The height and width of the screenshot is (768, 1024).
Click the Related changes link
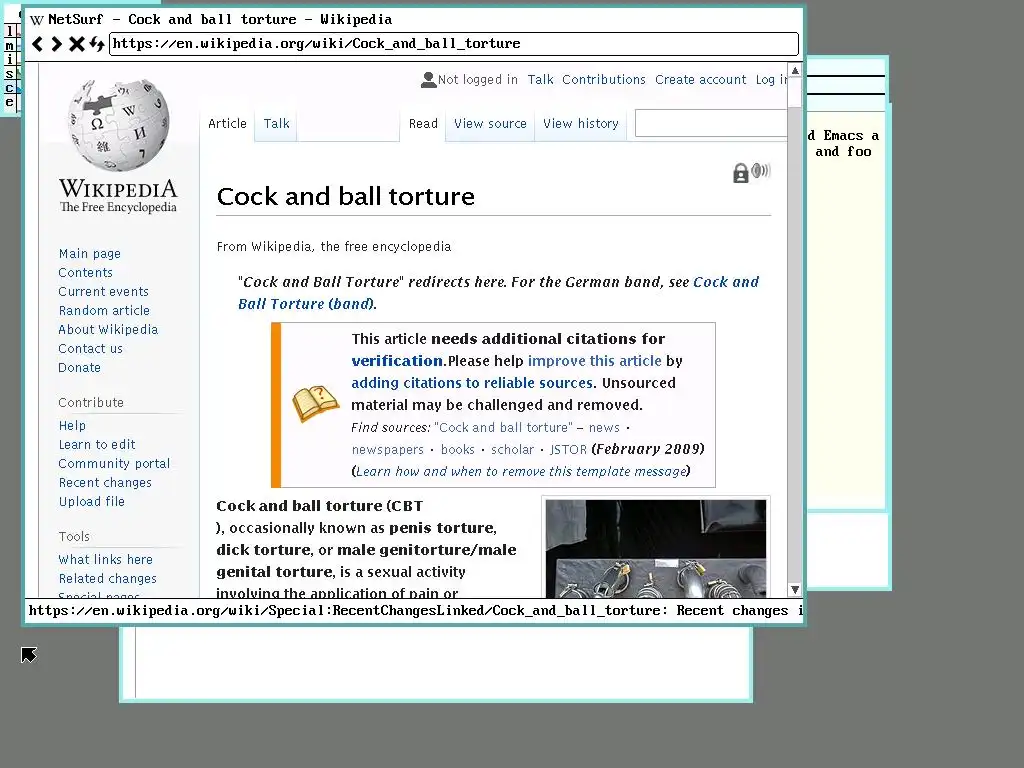click(107, 578)
